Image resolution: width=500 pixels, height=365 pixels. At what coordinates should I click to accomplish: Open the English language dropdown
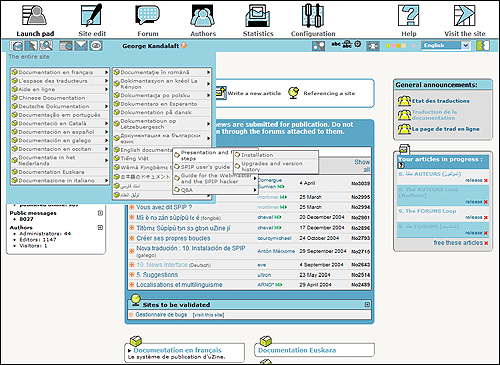point(446,45)
